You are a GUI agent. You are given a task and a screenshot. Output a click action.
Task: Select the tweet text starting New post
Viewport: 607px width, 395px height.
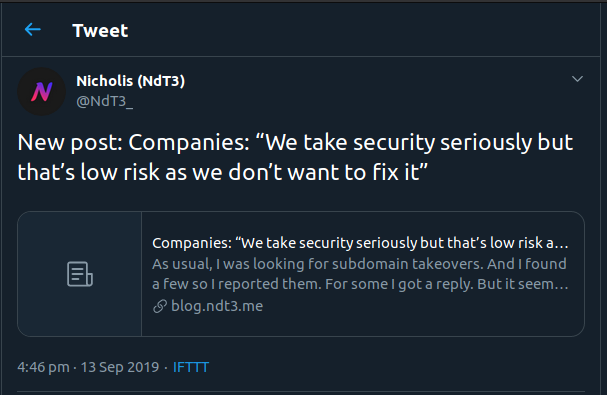[295, 157]
